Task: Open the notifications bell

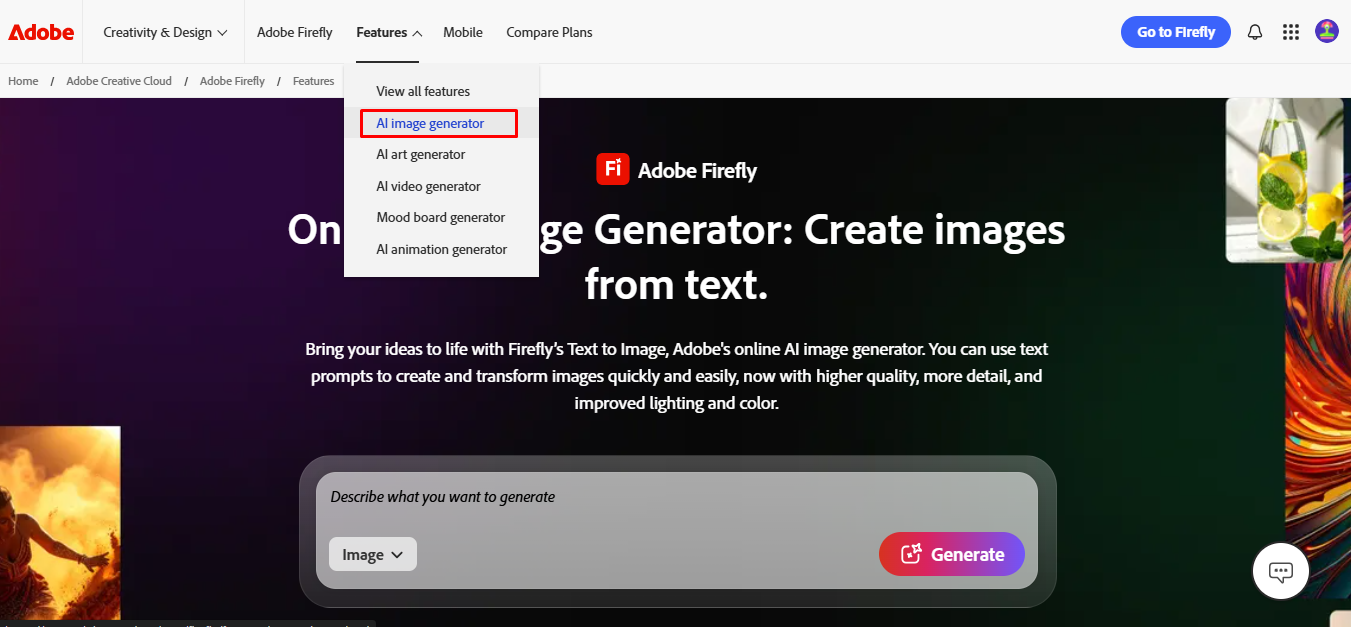Action: [1254, 31]
